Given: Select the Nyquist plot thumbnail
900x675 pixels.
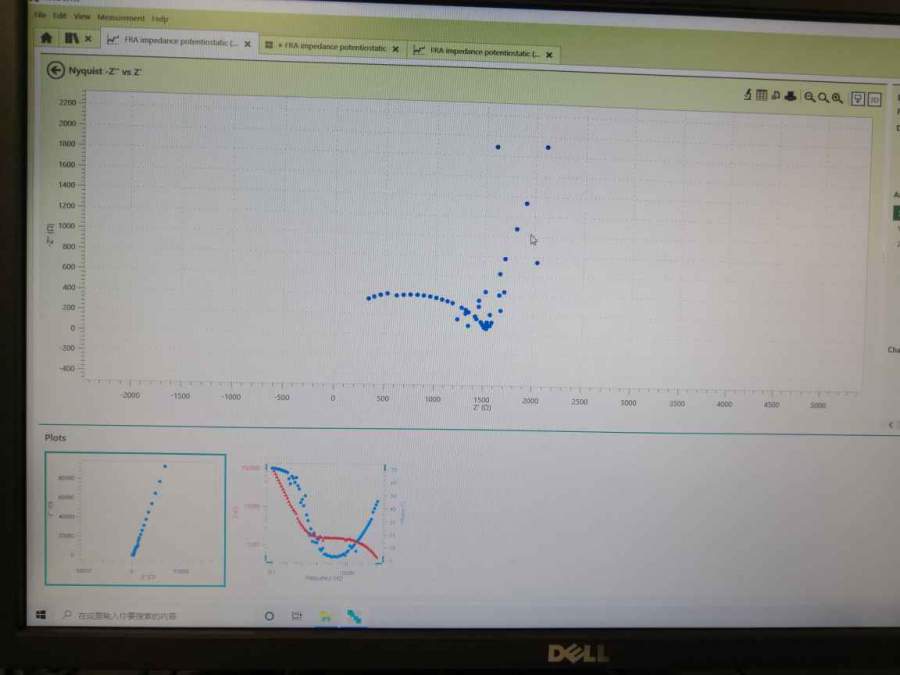Looking at the screenshot, I should (135, 519).
